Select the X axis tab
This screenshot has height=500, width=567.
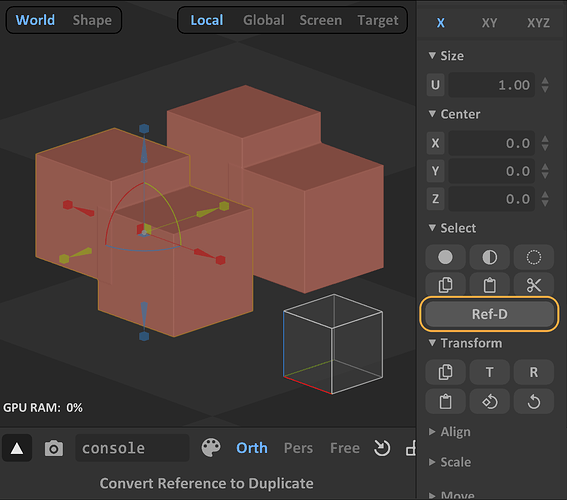tap(440, 23)
